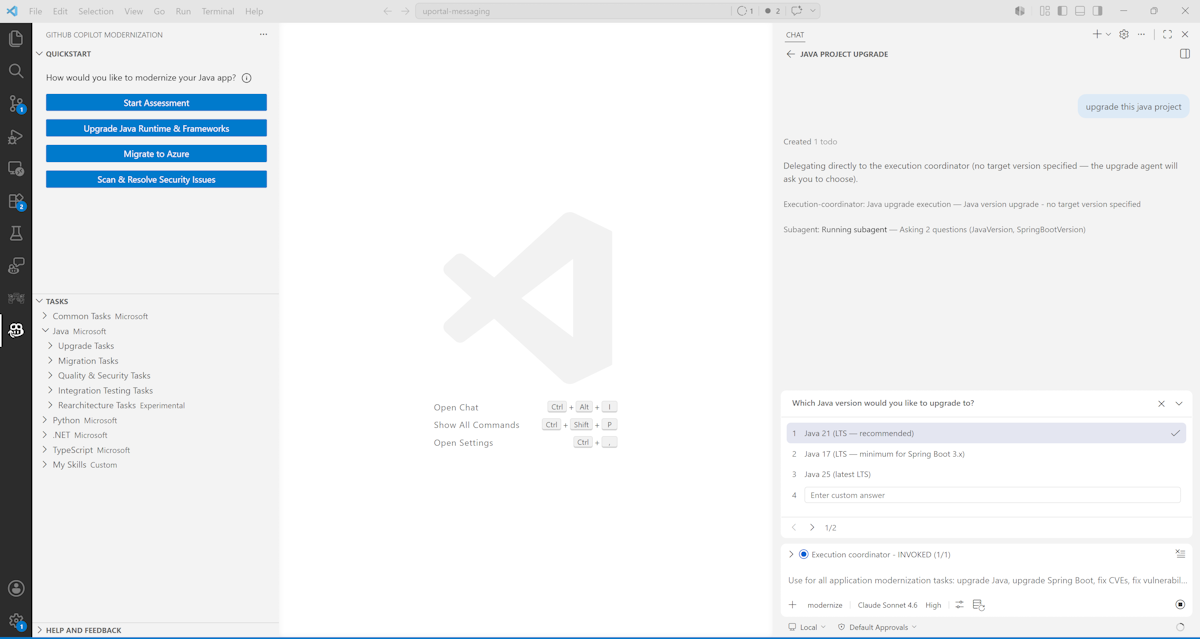Click the database refresh icon in chat input
This screenshot has height=639, width=1200.
pyautogui.click(x=979, y=605)
